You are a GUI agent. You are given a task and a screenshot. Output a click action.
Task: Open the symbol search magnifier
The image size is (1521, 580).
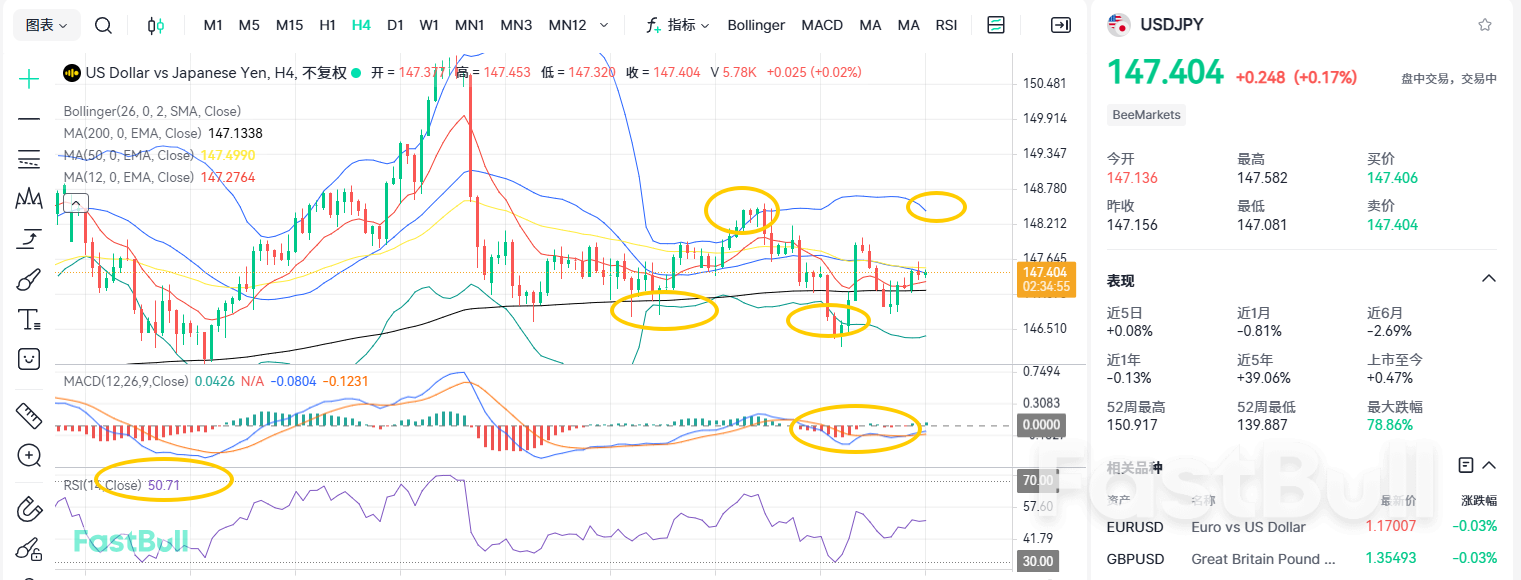click(103, 25)
